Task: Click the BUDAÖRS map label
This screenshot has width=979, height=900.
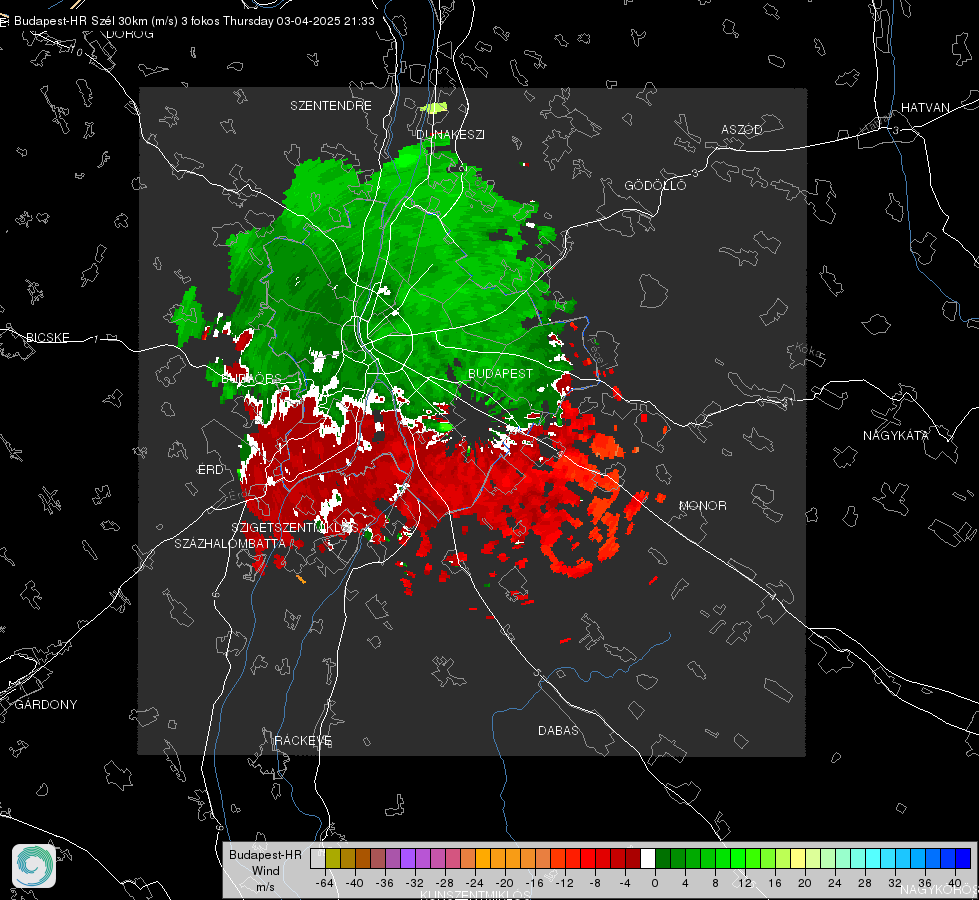Action: [x=252, y=378]
